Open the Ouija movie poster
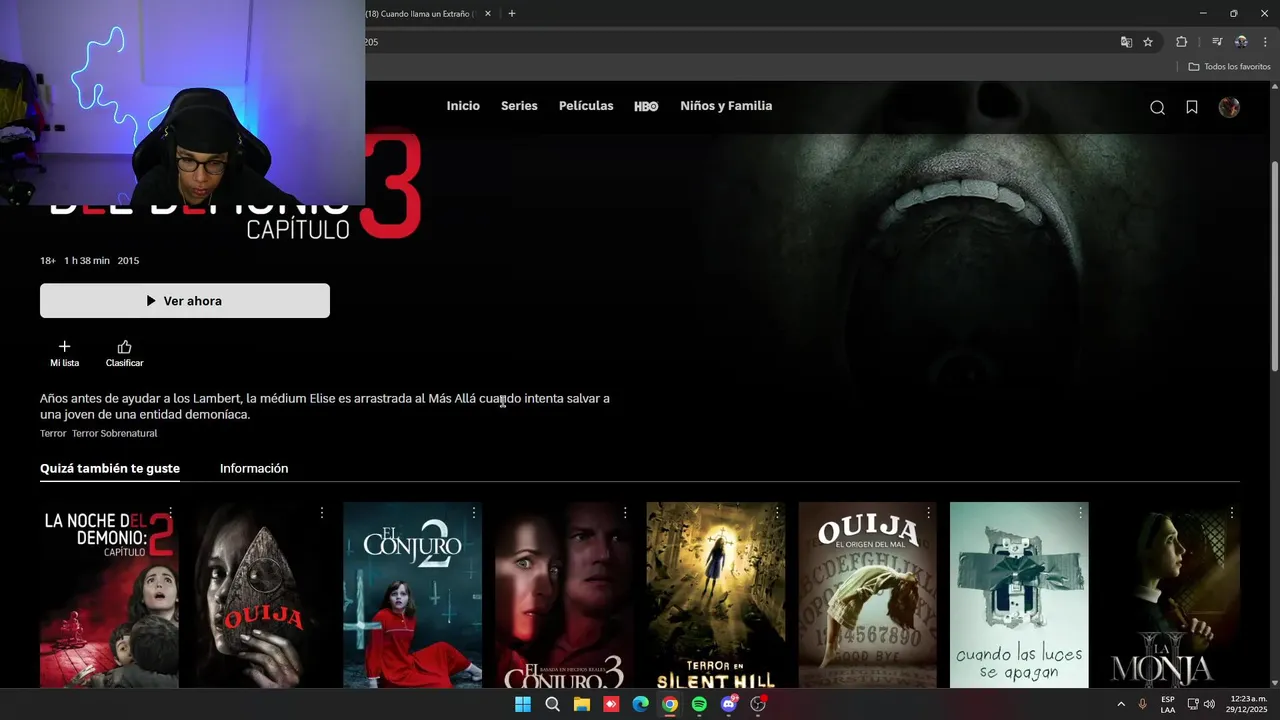Screen dimensions: 1280x720 point(261,595)
